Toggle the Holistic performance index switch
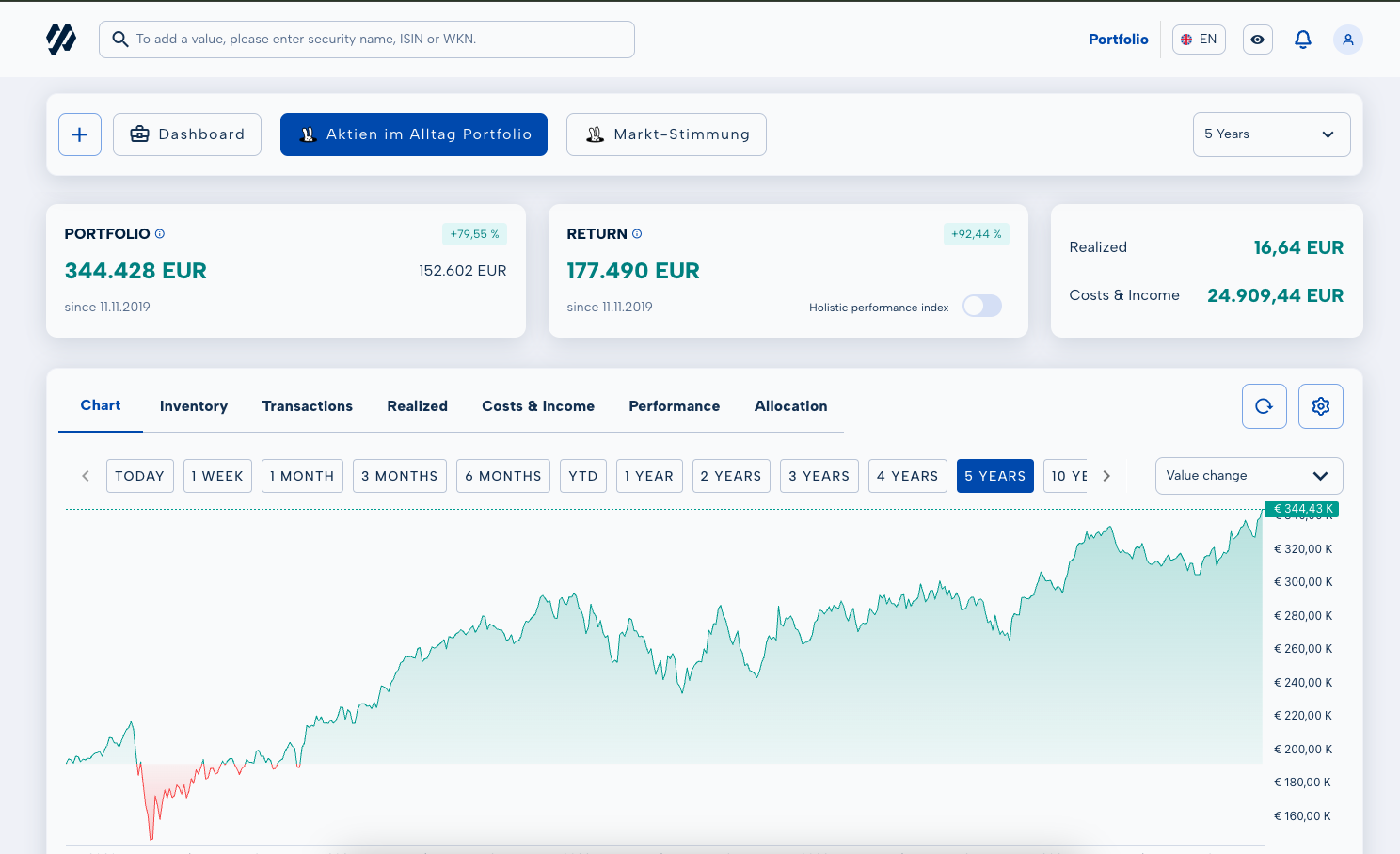This screenshot has height=854, width=1400. point(981,307)
